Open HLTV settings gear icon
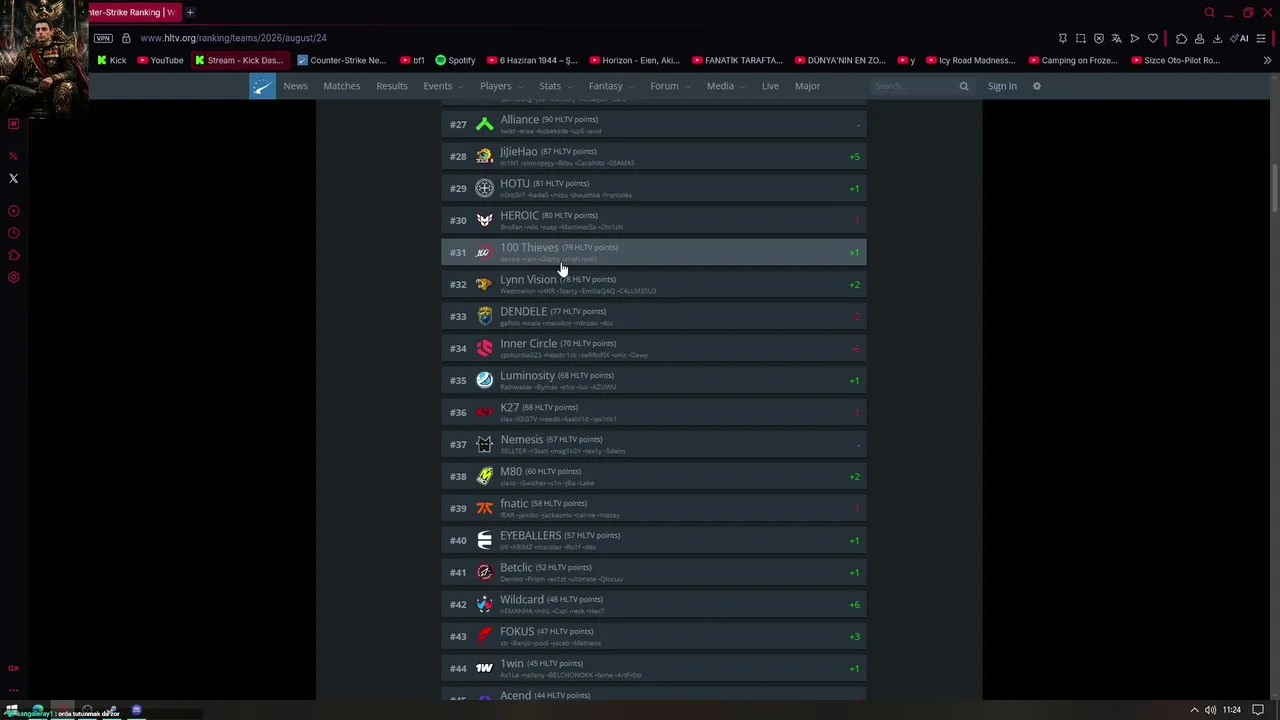The height and width of the screenshot is (720, 1280). (x=1037, y=86)
